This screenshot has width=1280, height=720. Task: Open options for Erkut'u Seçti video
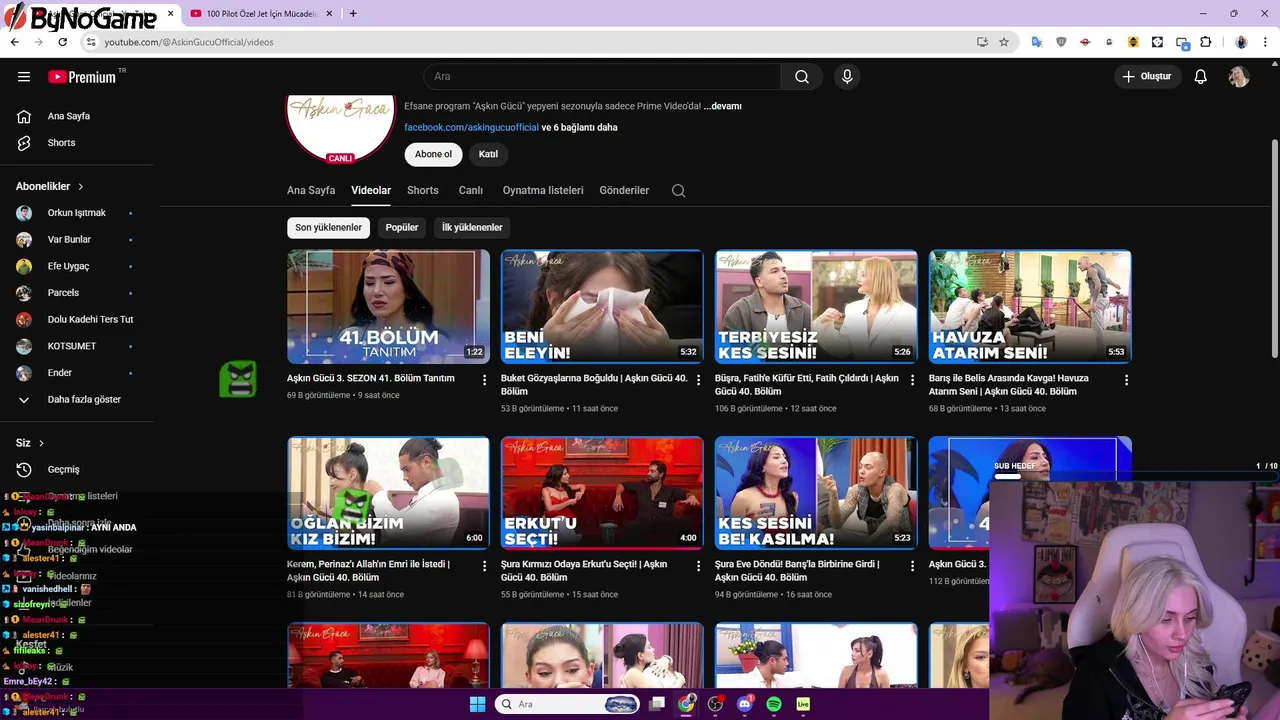pyautogui.click(x=698, y=566)
